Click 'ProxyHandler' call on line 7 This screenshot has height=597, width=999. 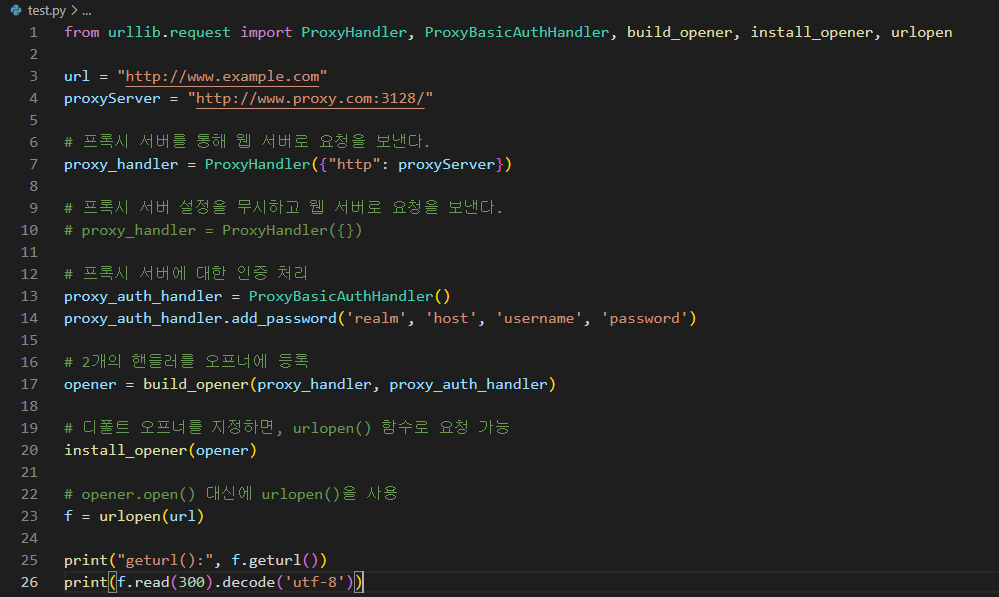click(x=257, y=164)
